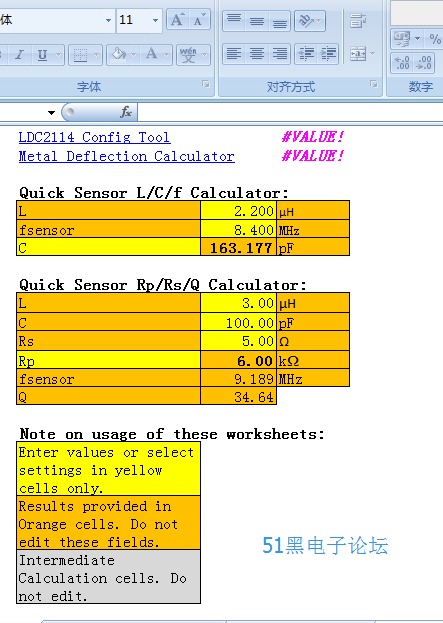Open LDC2114 Config Tool link

(94, 137)
